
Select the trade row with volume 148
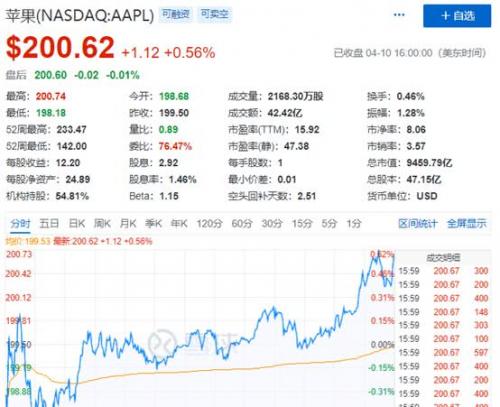pos(443,312)
